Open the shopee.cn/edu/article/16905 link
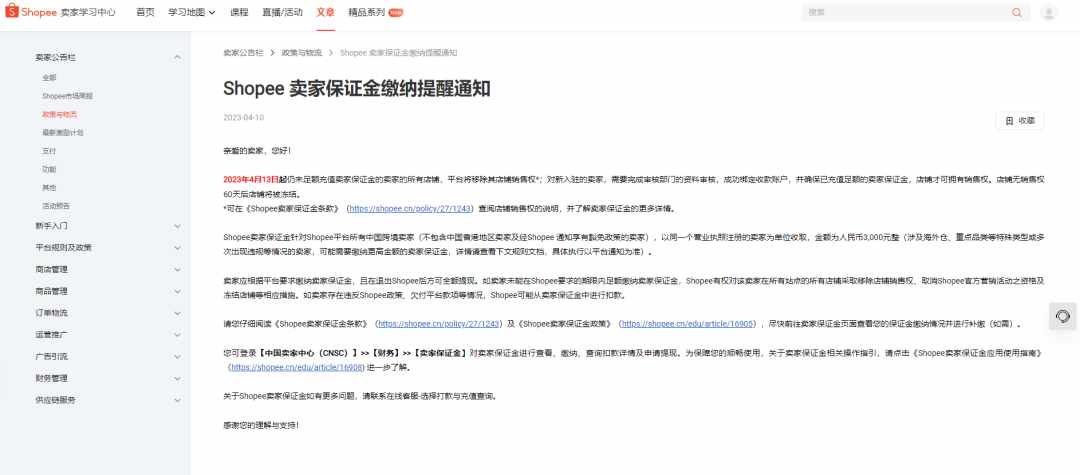This screenshot has height=475, width=1080. pos(688,323)
